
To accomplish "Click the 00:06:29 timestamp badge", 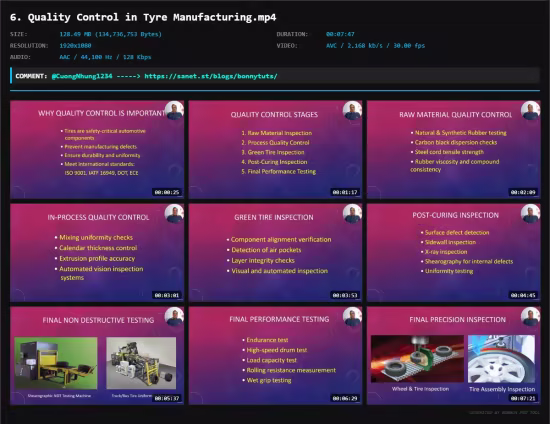I will [345, 398].
